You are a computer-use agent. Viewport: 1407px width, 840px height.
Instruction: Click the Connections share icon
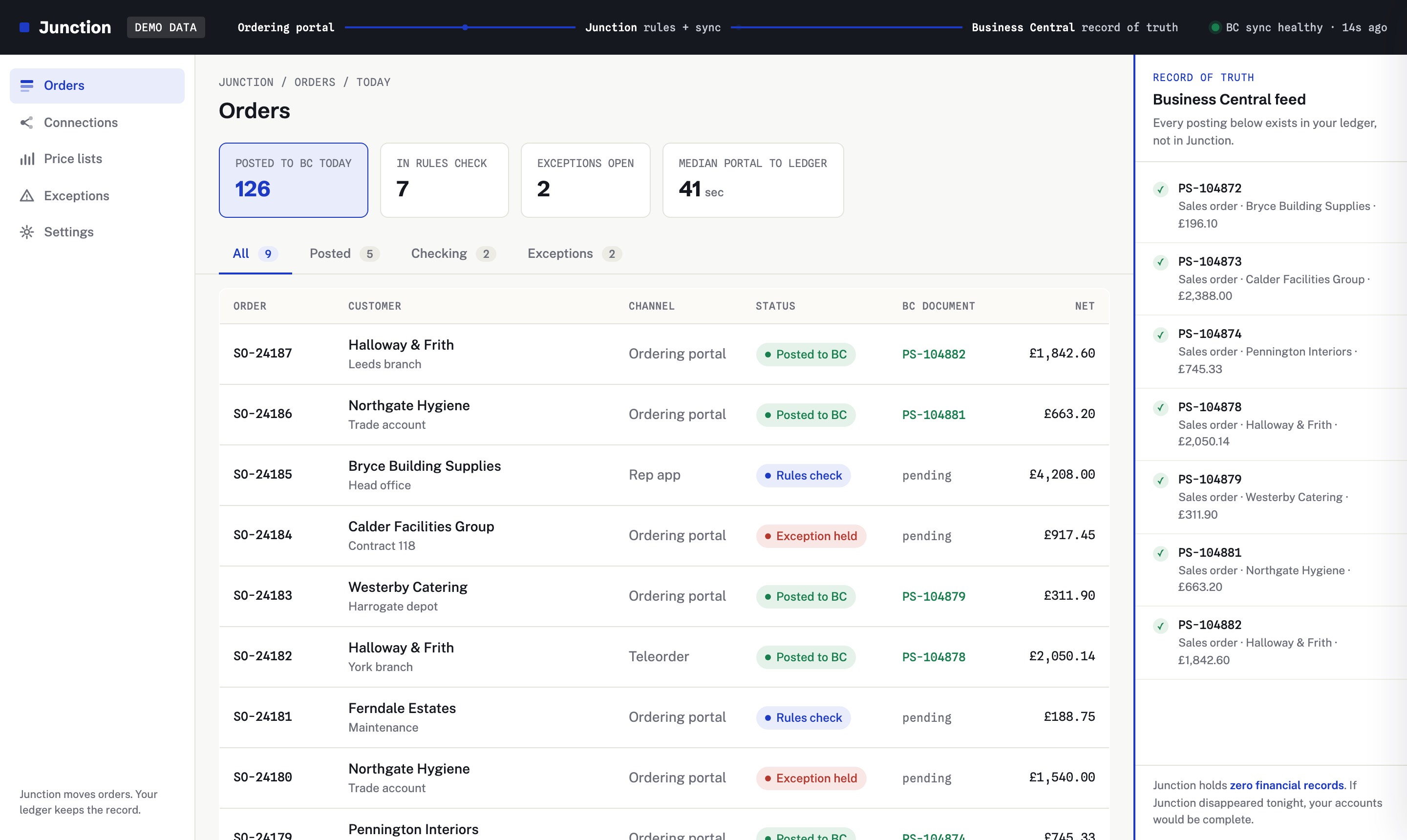26,122
